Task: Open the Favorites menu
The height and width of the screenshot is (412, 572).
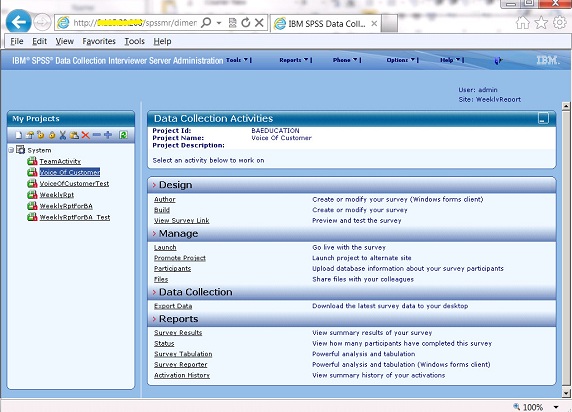Action: pyautogui.click(x=99, y=41)
